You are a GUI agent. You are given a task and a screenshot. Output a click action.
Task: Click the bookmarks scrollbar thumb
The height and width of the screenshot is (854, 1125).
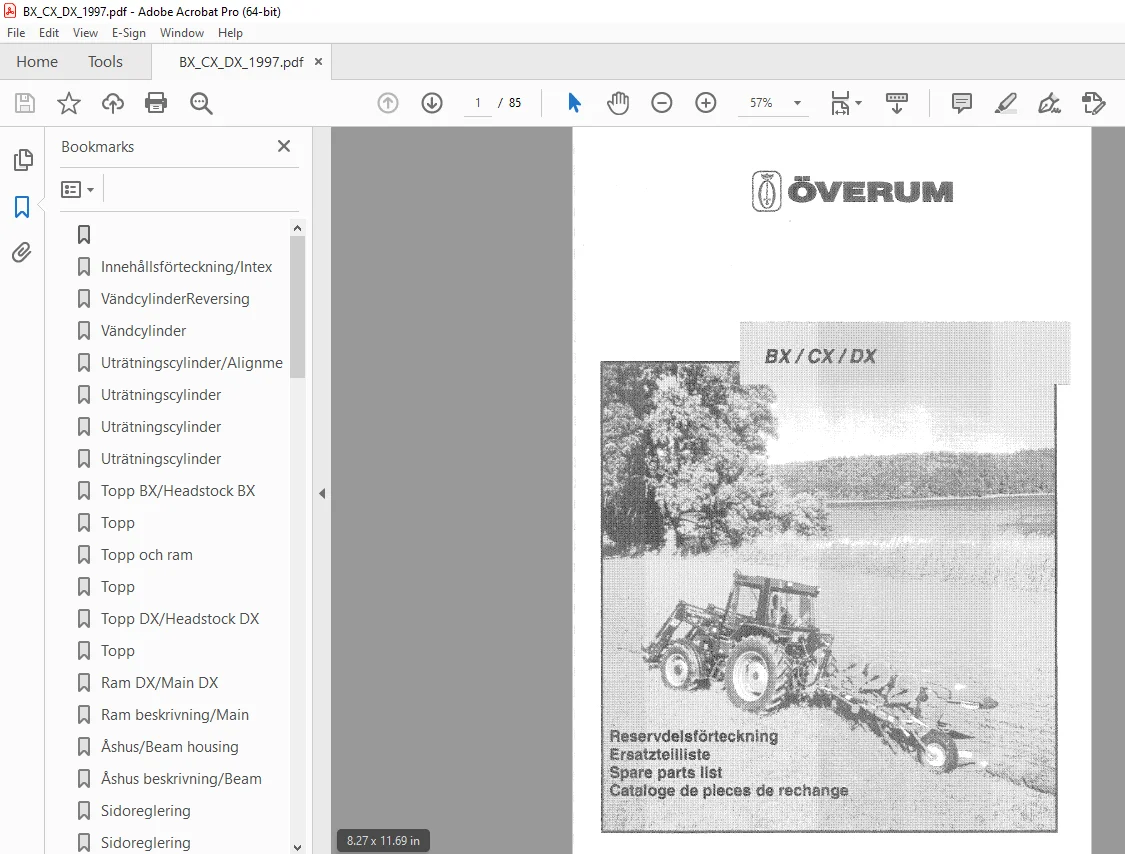(x=298, y=307)
